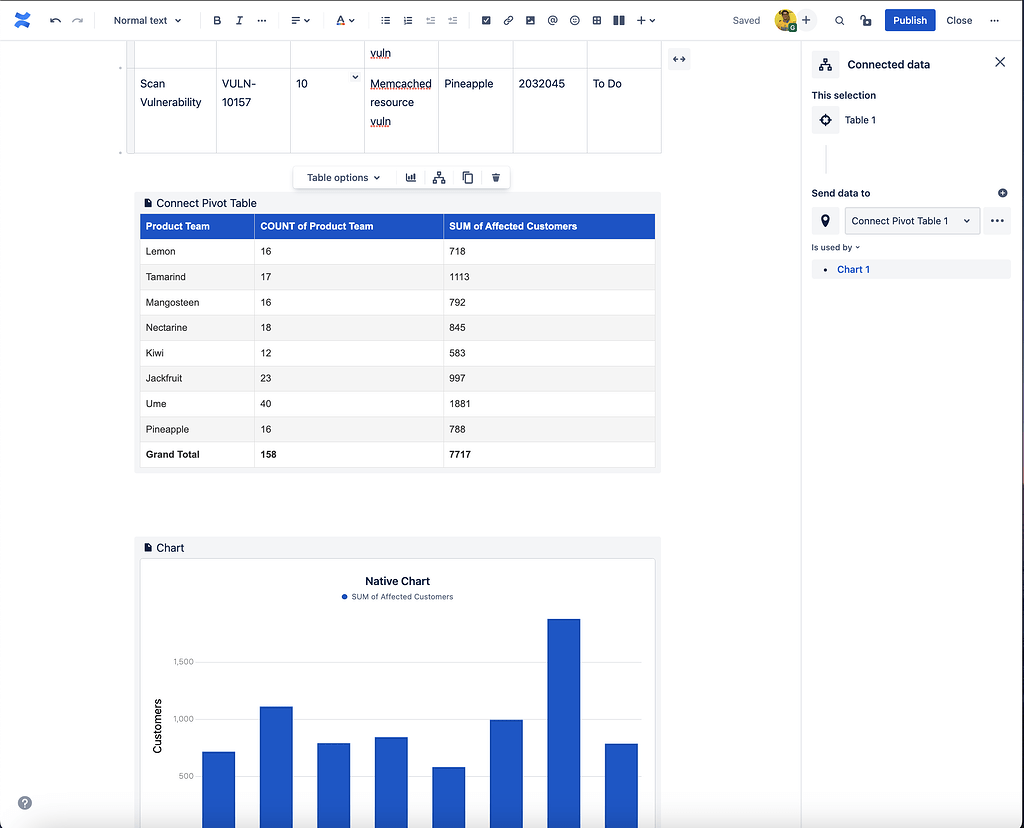Viewport: 1024px width, 828px height.
Task: Open the insert link icon
Action: point(508,20)
